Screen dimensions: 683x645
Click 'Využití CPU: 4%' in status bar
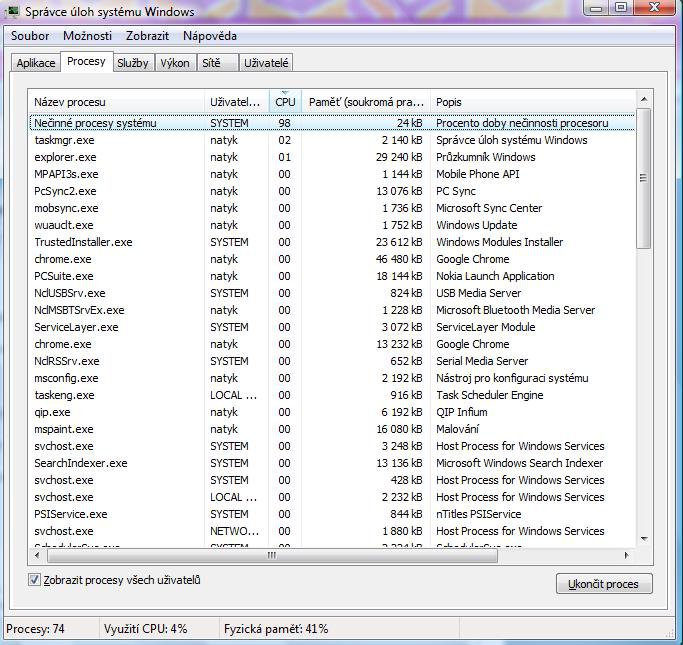pos(145,629)
